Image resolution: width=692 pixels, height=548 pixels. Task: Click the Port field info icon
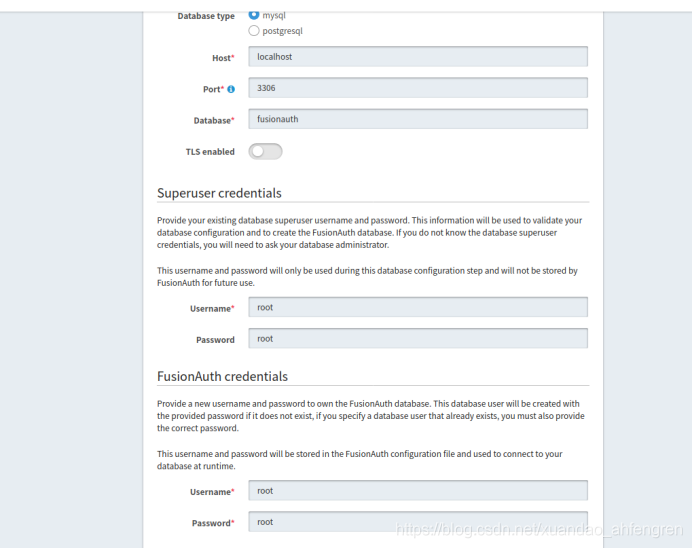(231, 89)
